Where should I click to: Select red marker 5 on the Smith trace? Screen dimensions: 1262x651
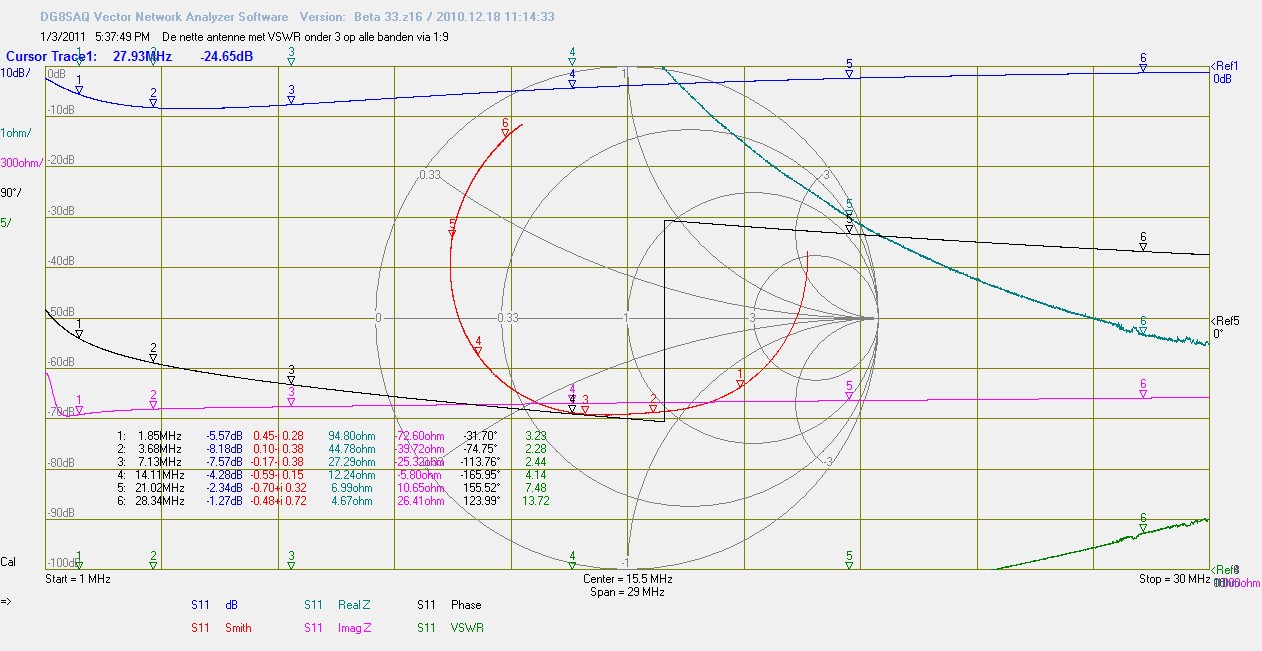pos(453,229)
